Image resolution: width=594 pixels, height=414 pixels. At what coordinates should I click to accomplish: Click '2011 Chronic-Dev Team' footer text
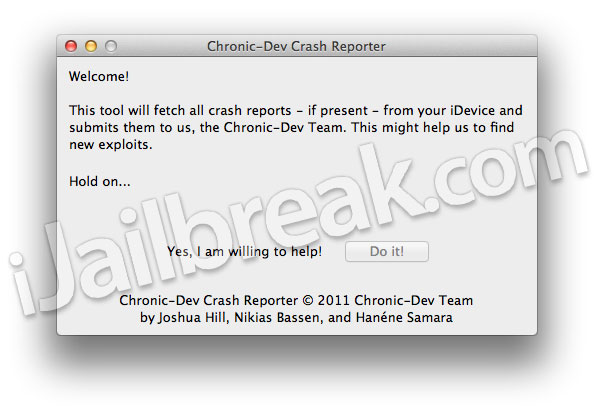coord(395,300)
